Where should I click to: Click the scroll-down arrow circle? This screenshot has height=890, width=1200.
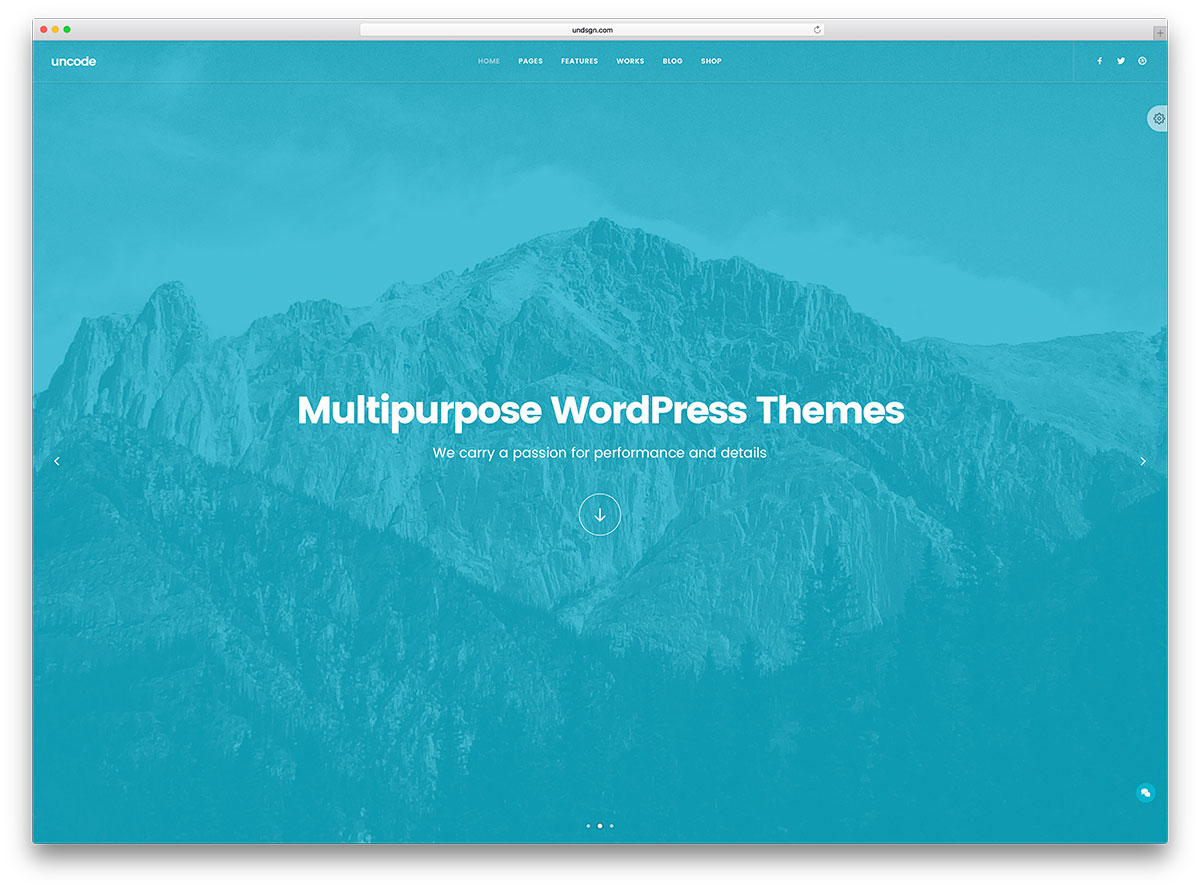pyautogui.click(x=600, y=514)
